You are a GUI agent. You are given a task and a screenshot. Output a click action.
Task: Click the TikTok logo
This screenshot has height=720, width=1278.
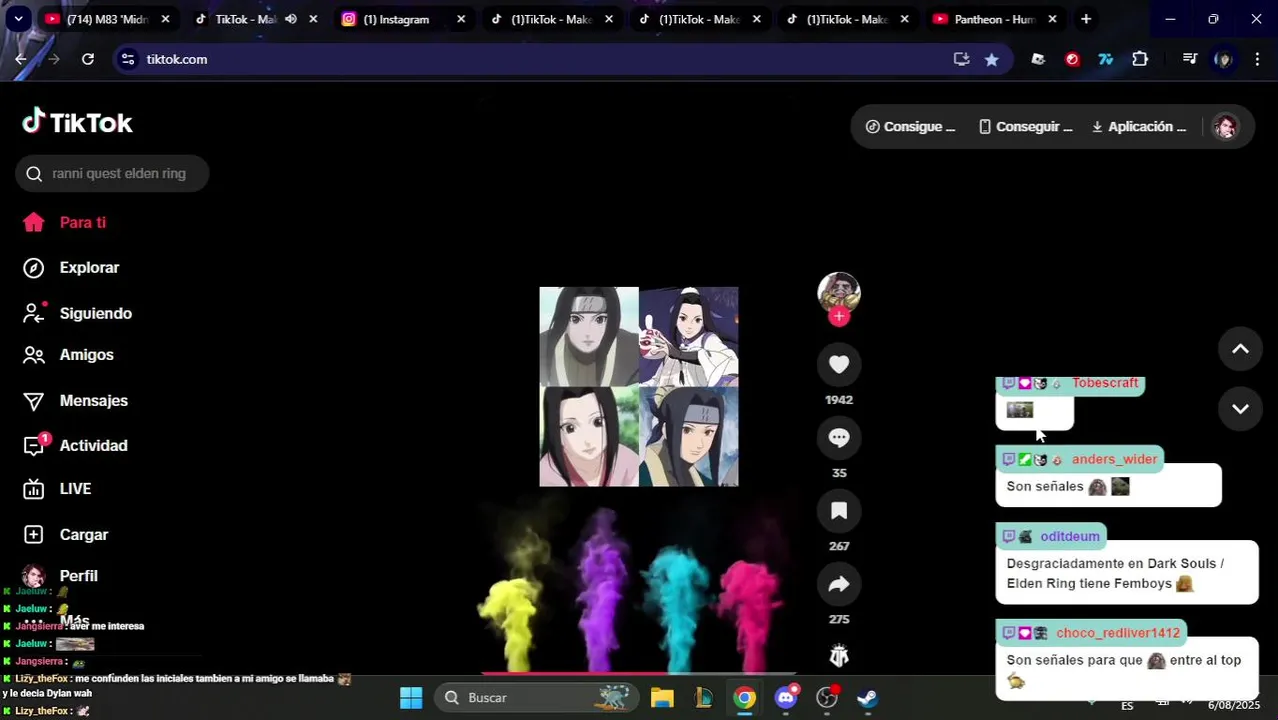coord(77,122)
